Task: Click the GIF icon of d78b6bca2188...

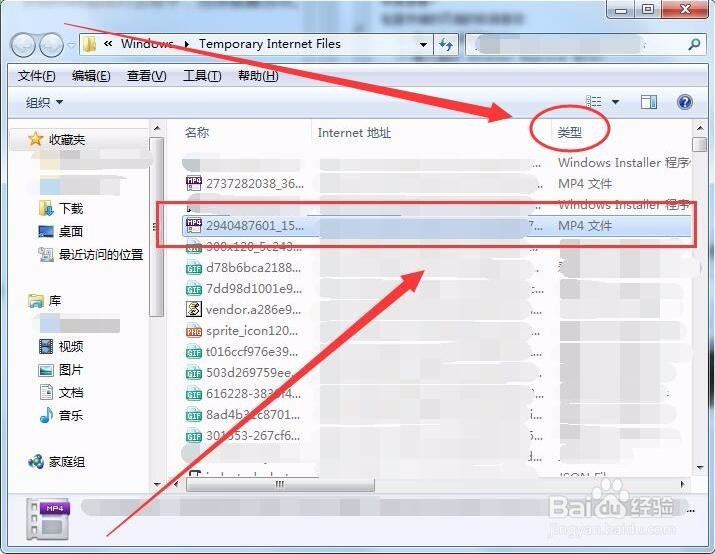Action: (194, 269)
